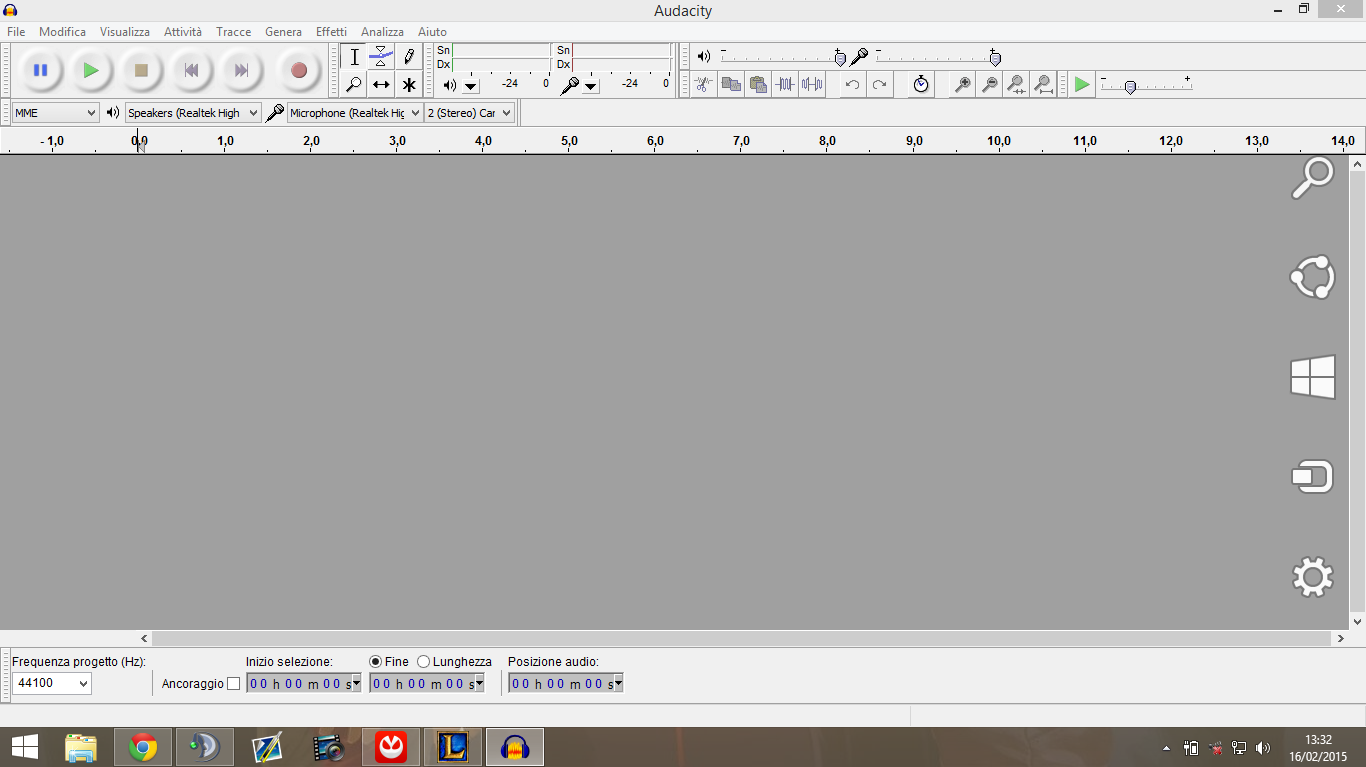Open the MME audio host dropdown
The image size is (1366, 767).
click(56, 113)
